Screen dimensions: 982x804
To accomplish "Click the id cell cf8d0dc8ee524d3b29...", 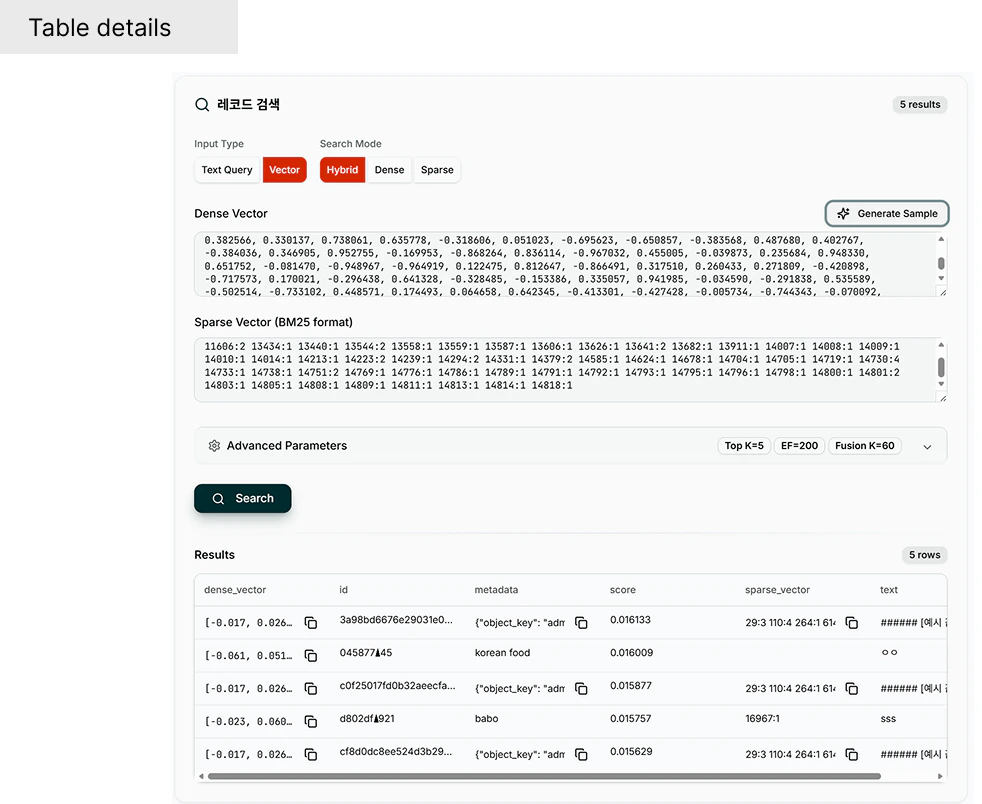I will click(396, 751).
